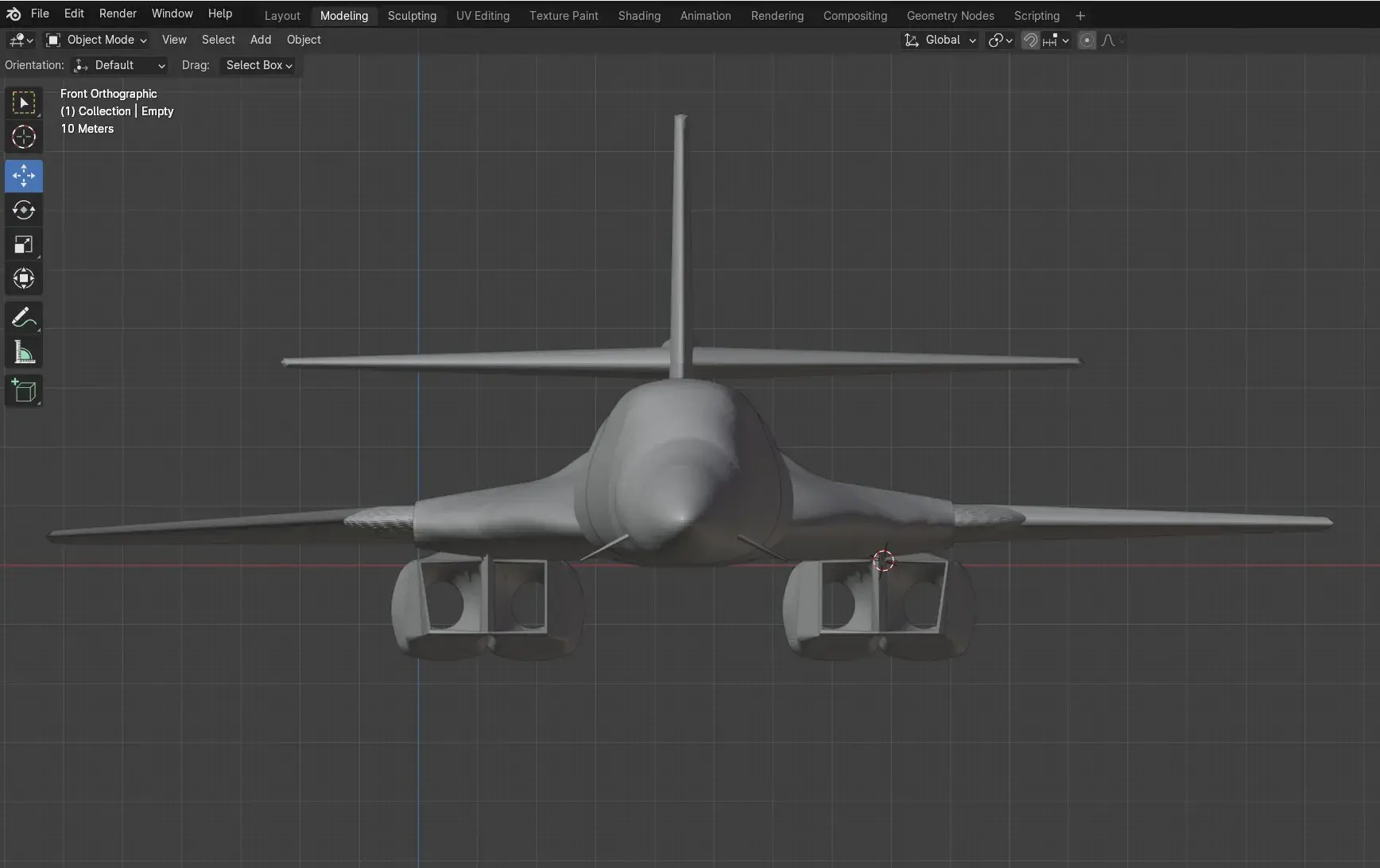Click the Blender logo icon
The width and height of the screenshot is (1380, 868).
pyautogui.click(x=14, y=14)
